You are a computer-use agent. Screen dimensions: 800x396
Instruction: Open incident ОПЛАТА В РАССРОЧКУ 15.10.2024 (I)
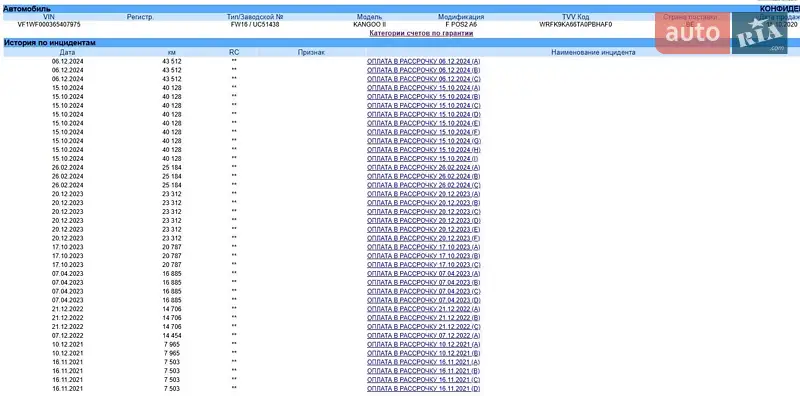pos(422,159)
